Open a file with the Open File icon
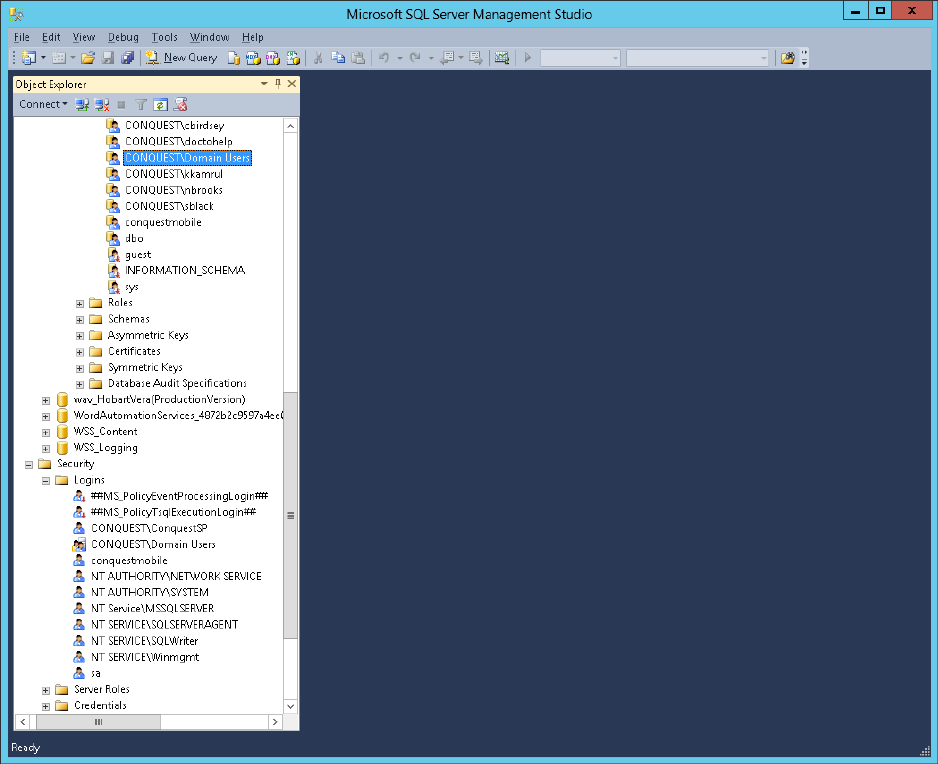Viewport: 938px width, 764px height. pos(88,57)
